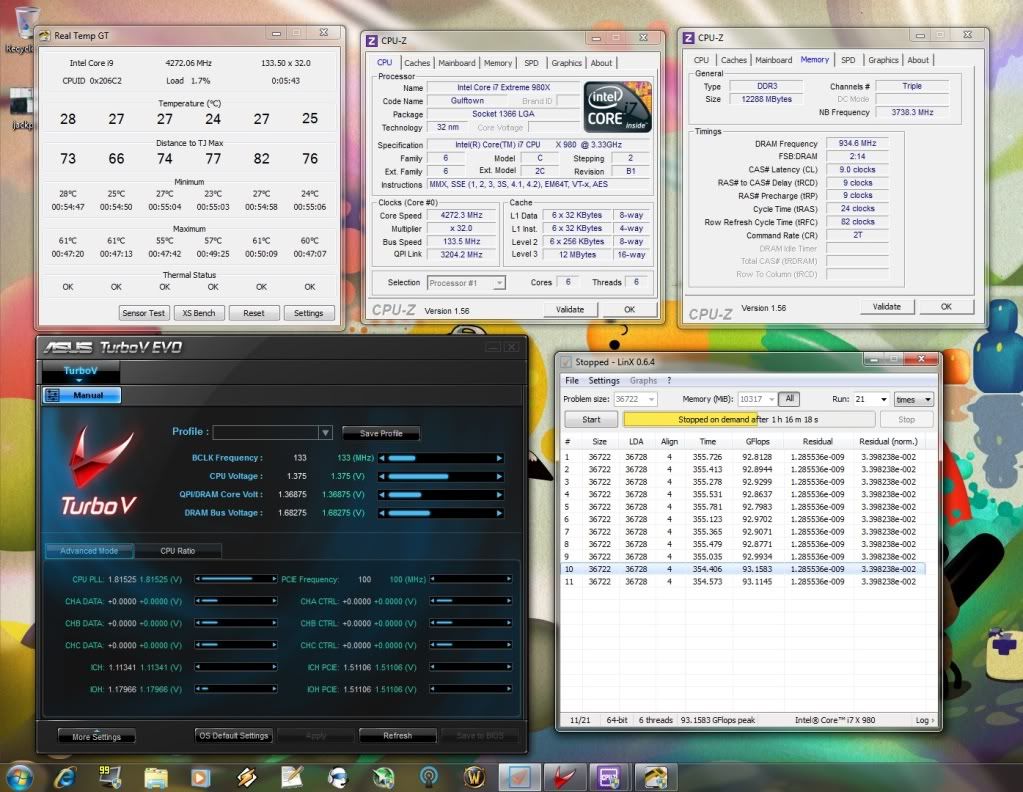This screenshot has height=792, width=1023.
Task: Launch Internet Explorer from the taskbar
Action: (x=65, y=777)
